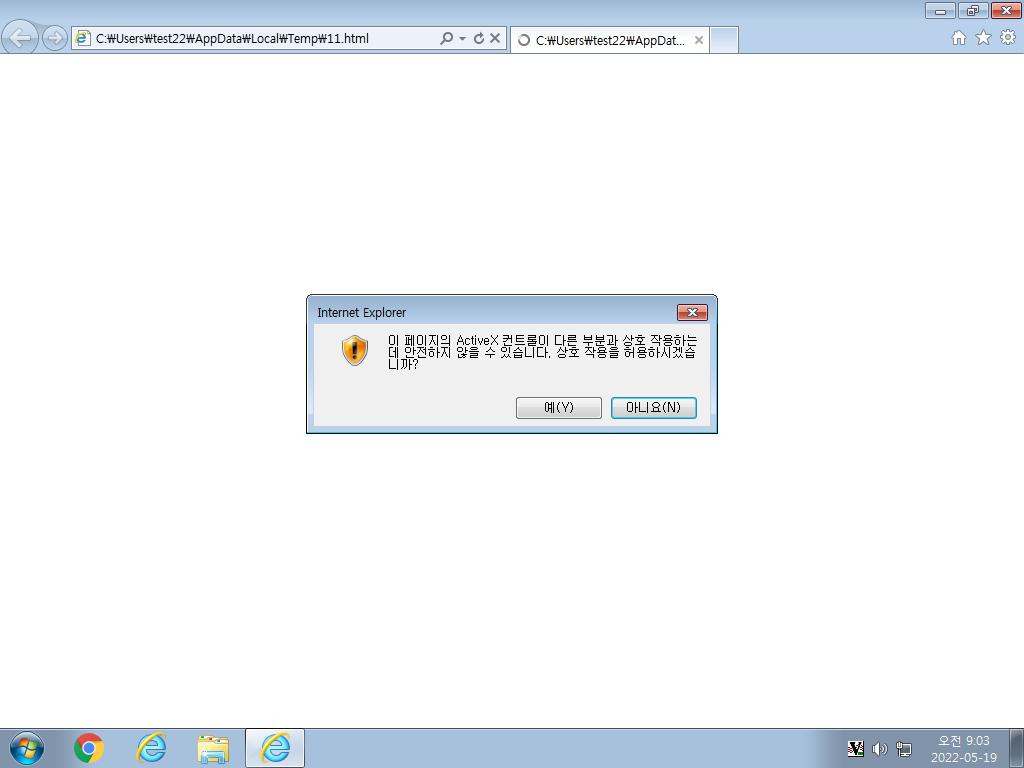This screenshot has width=1024, height=768.
Task: Stop loading with the X icon in address bar
Action: (495, 39)
